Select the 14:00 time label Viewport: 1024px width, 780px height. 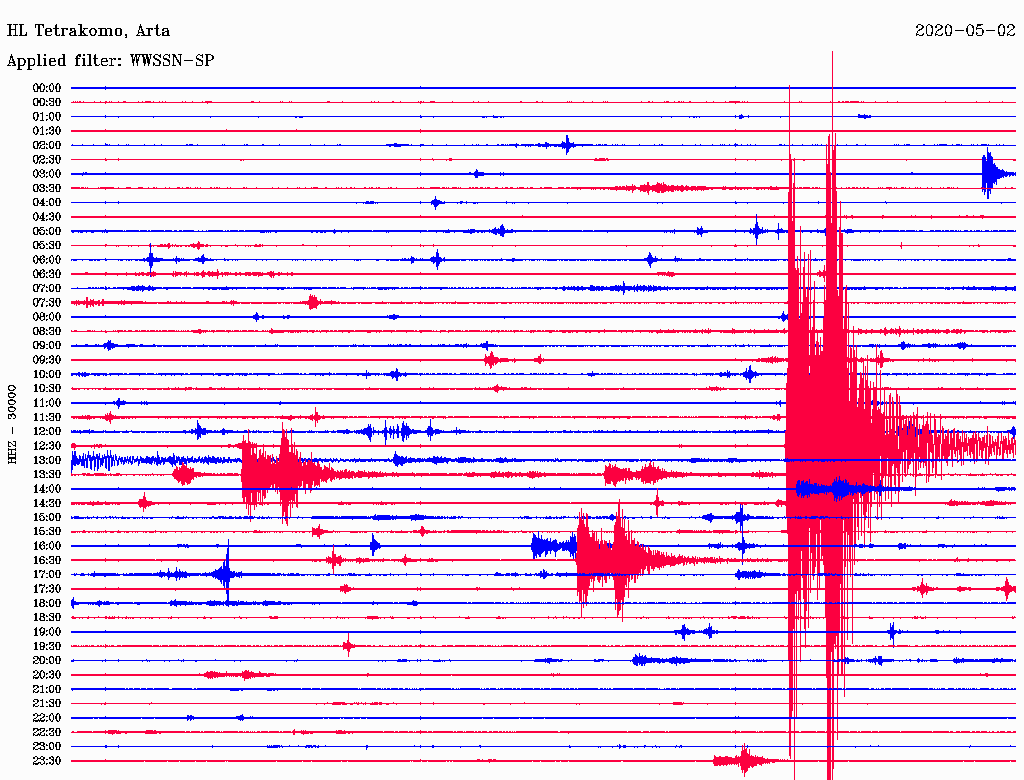click(46, 489)
